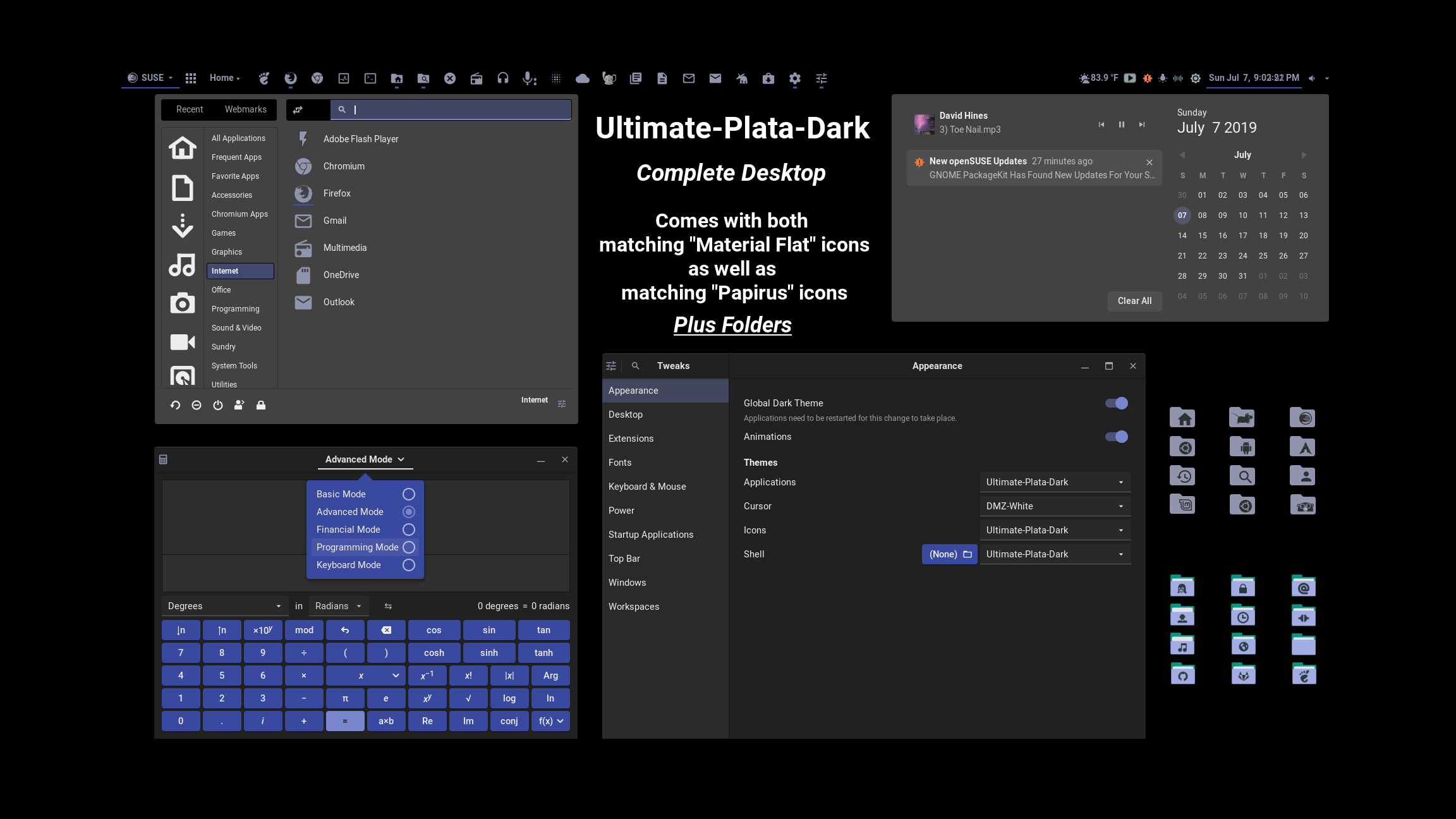The image size is (1456, 819).
Task: Click the lock screen icon in app menu
Action: click(x=261, y=405)
